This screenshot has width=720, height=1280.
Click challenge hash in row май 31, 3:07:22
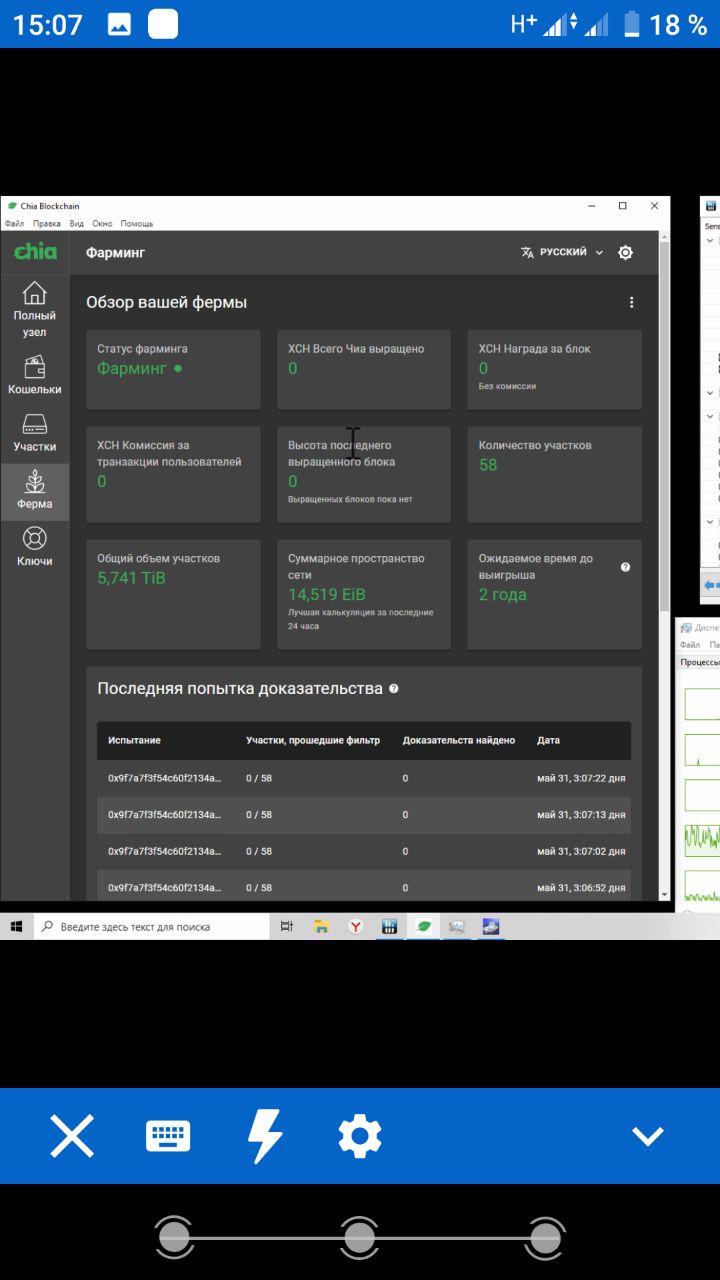[165, 778]
